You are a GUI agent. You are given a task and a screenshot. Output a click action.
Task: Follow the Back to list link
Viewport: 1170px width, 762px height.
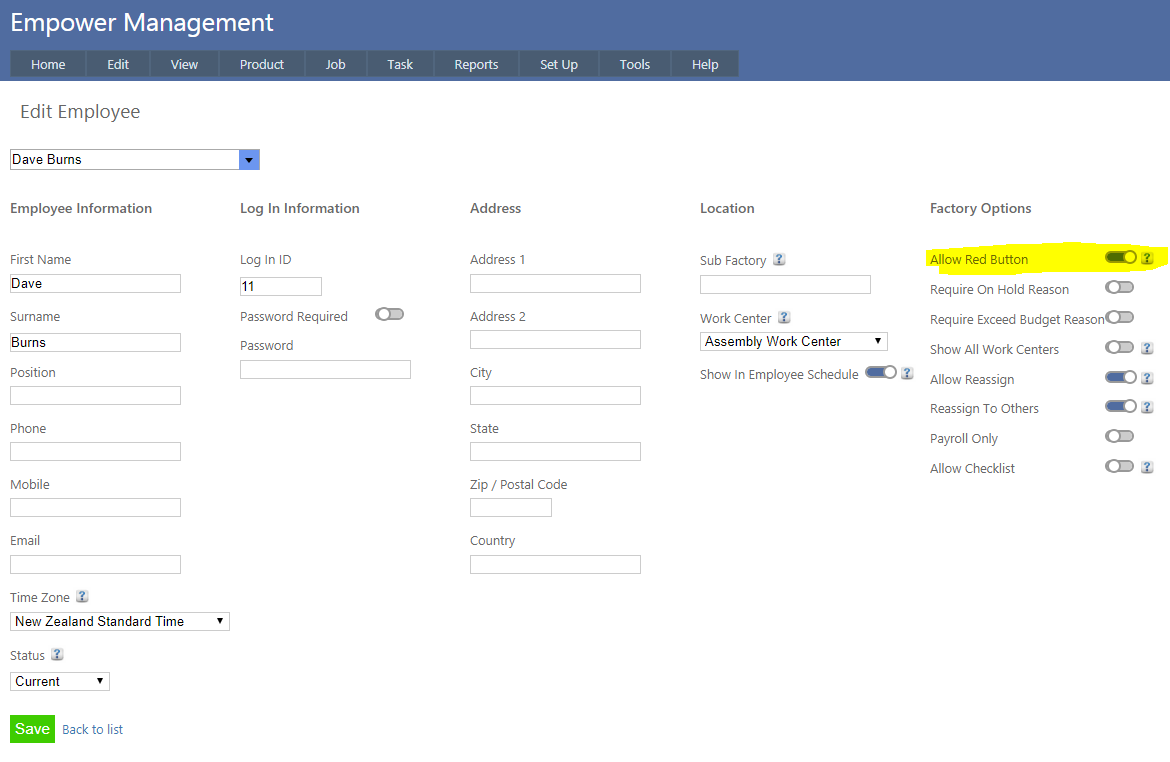pos(92,730)
